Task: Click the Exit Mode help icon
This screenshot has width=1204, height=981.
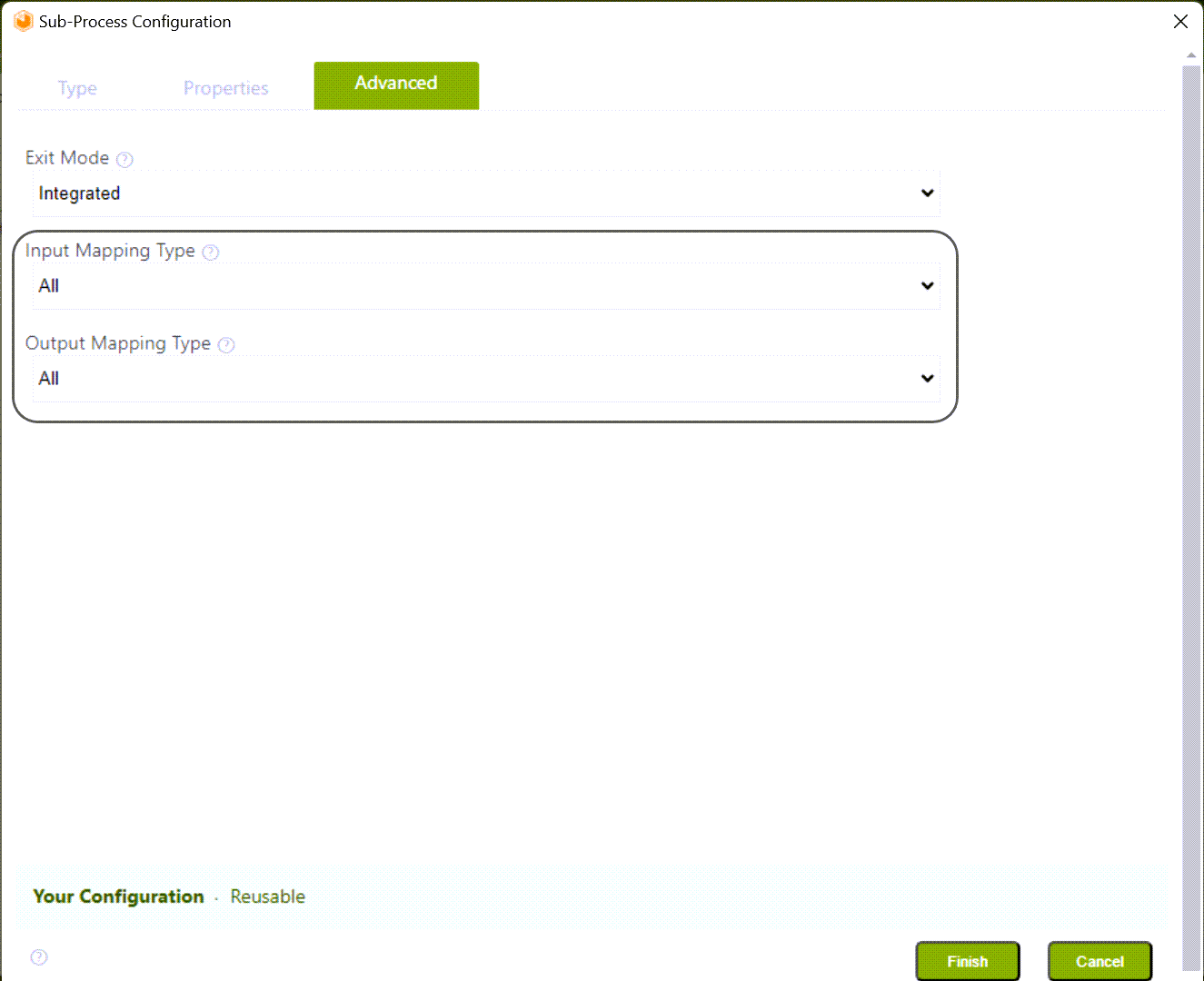Action: (x=125, y=160)
